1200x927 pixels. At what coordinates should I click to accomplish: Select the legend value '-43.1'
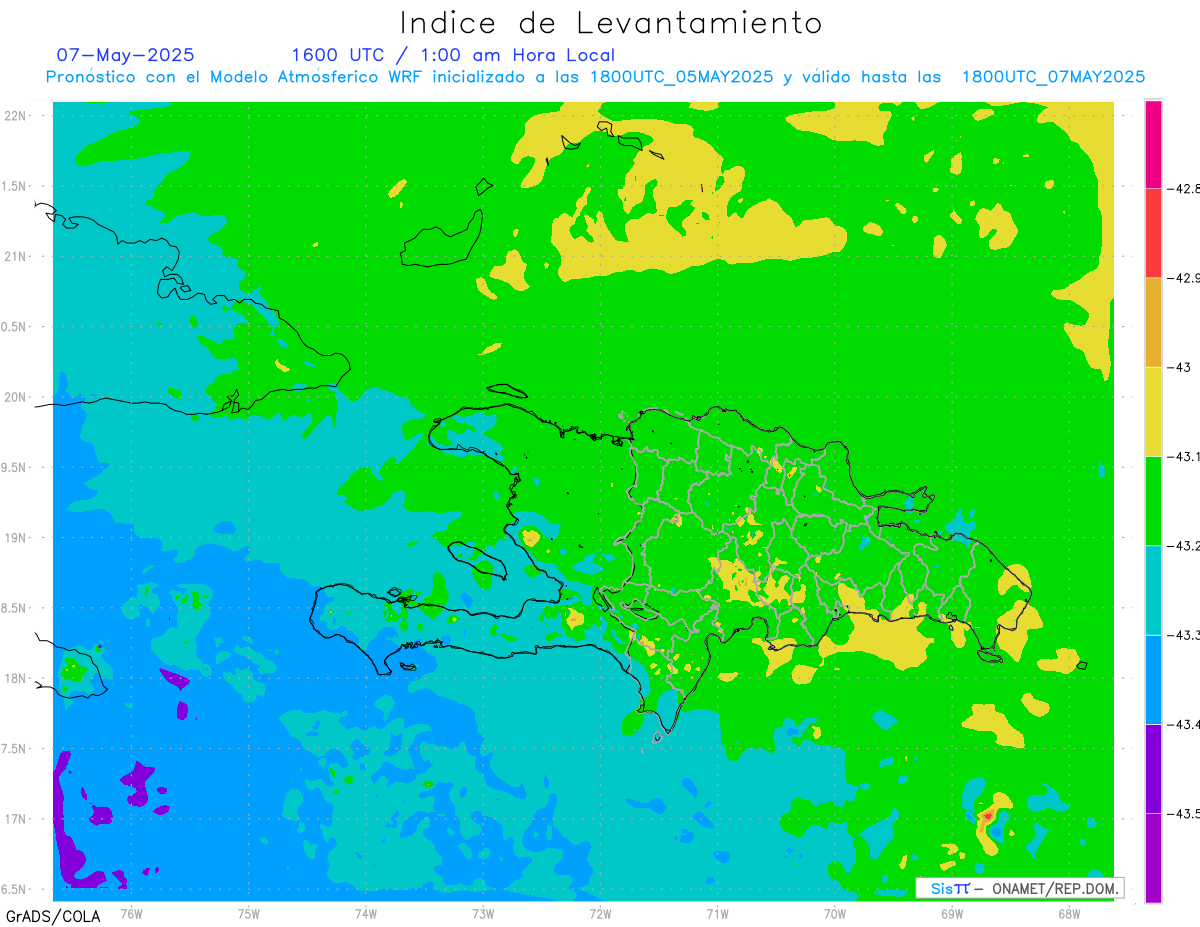pos(1184,456)
